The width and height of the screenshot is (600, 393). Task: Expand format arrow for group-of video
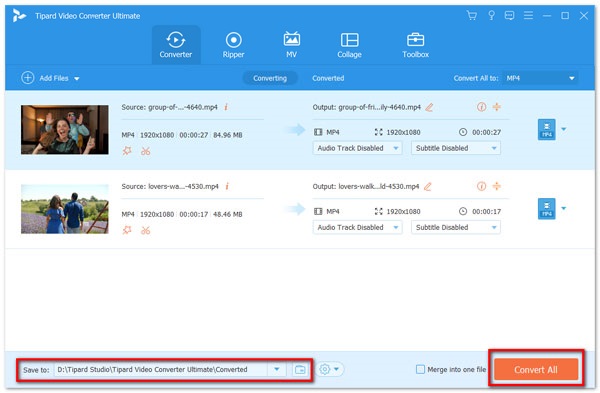564,129
